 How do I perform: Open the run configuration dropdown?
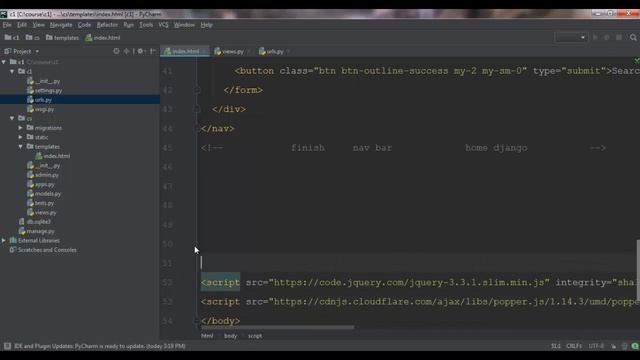(x=571, y=37)
